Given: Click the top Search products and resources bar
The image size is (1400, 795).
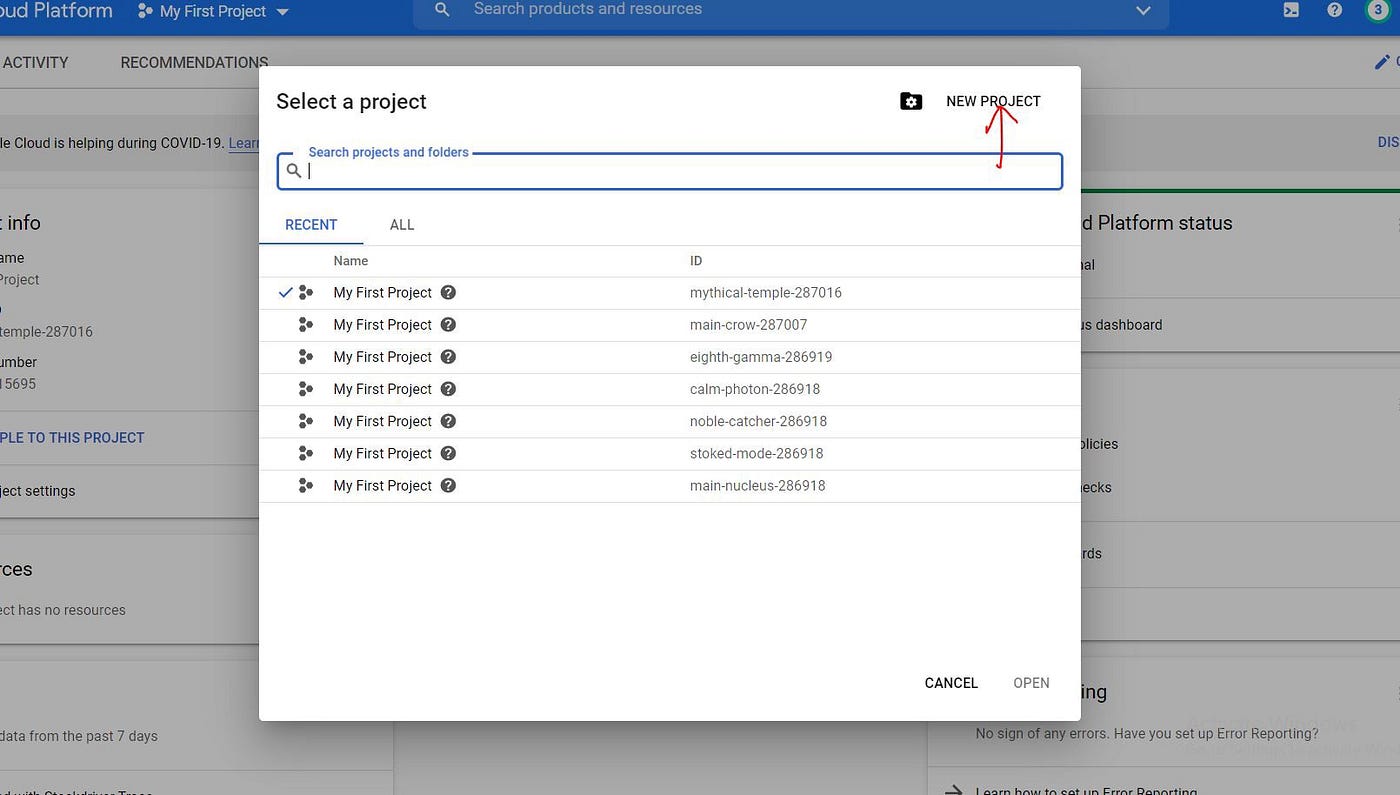Looking at the screenshot, I should coord(790,10).
